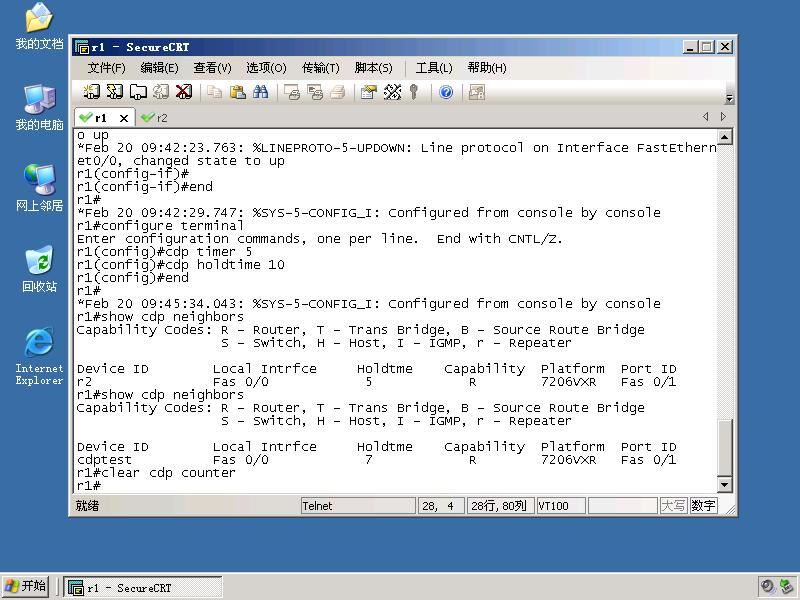The image size is (800, 600).
Task: Click the 大写 Caps Lock indicator
Action: pos(673,506)
